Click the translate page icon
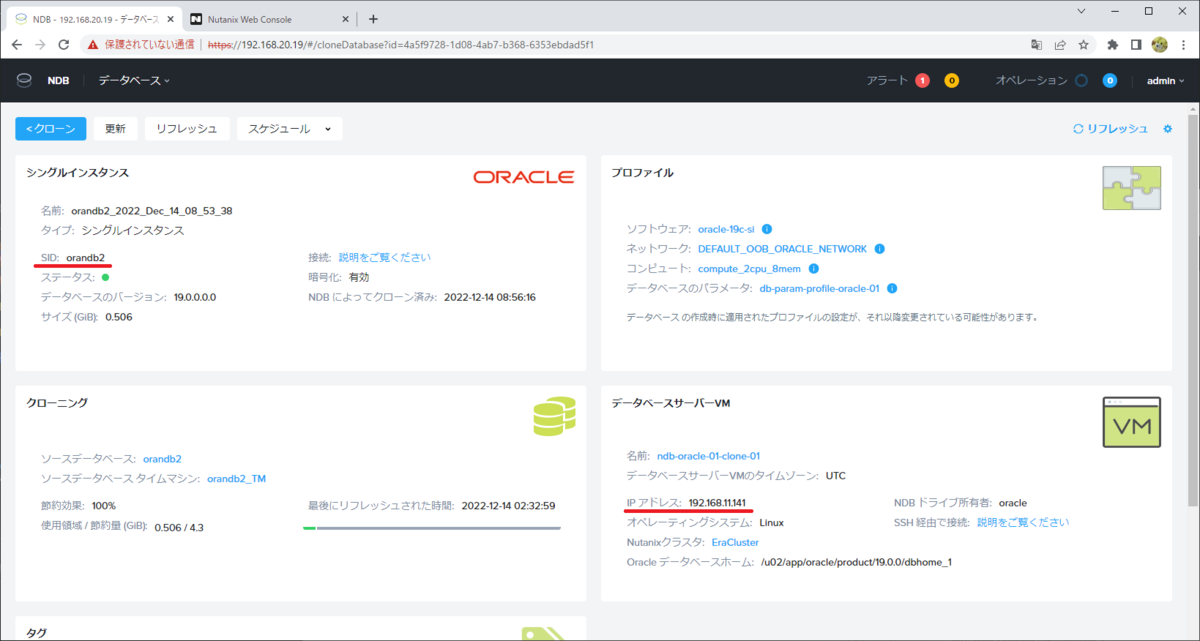 (x=1037, y=45)
